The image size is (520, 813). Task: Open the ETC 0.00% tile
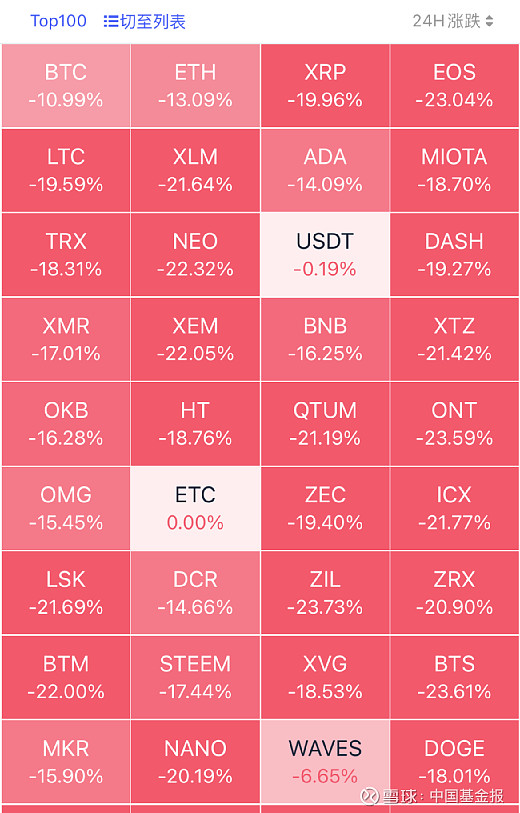(195, 508)
